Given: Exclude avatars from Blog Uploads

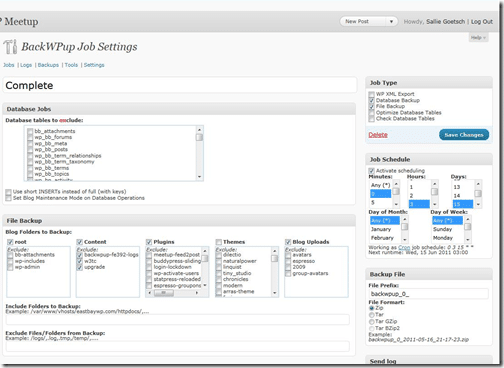Looking at the screenshot, I should pyautogui.click(x=288, y=255).
